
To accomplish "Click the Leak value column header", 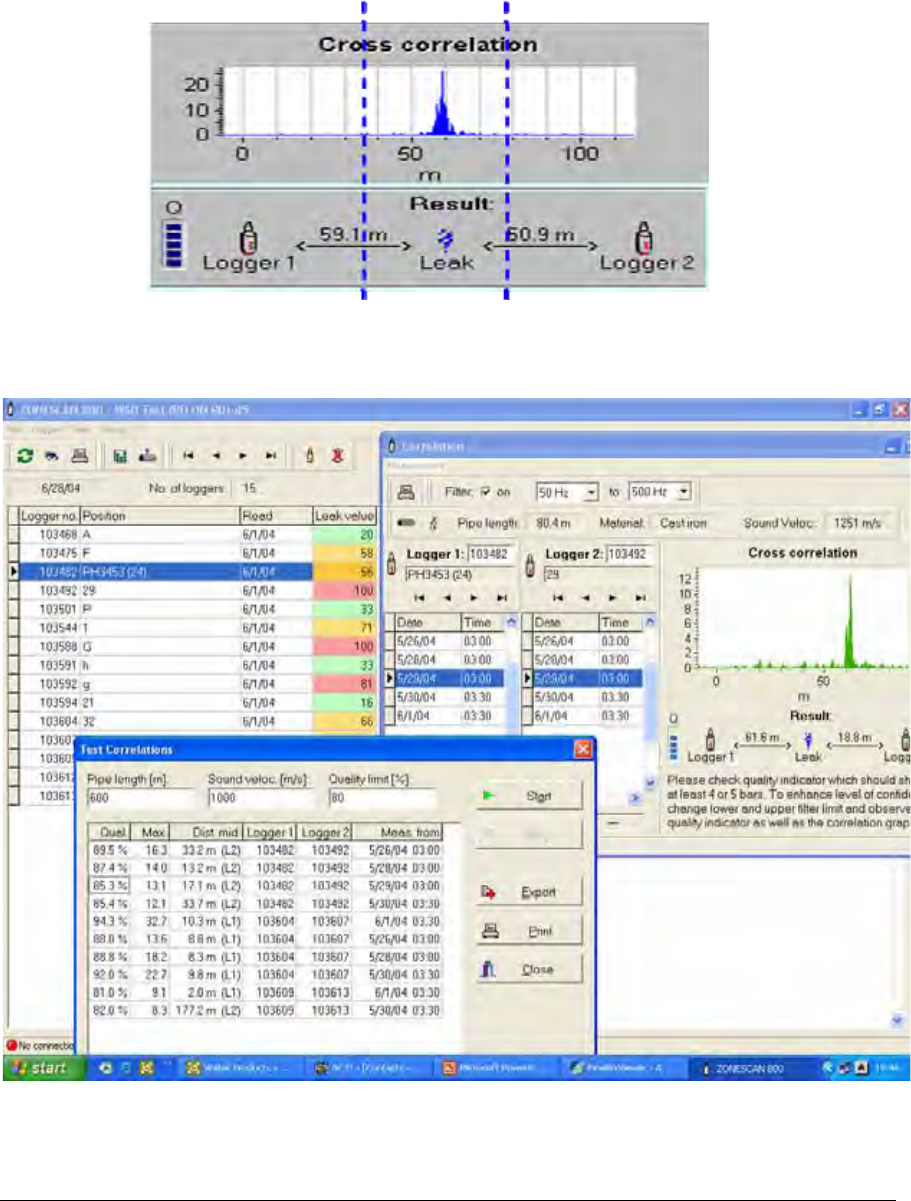I will point(345,517).
